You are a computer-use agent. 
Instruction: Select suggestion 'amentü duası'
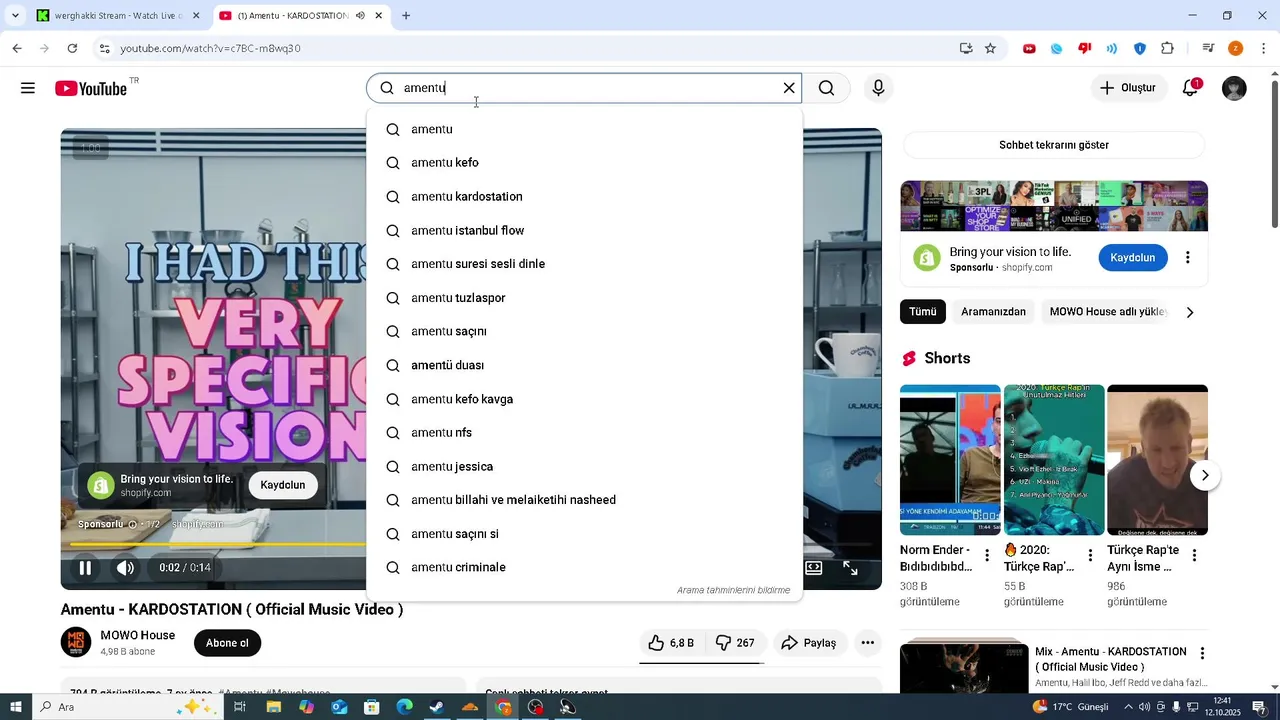click(x=584, y=365)
